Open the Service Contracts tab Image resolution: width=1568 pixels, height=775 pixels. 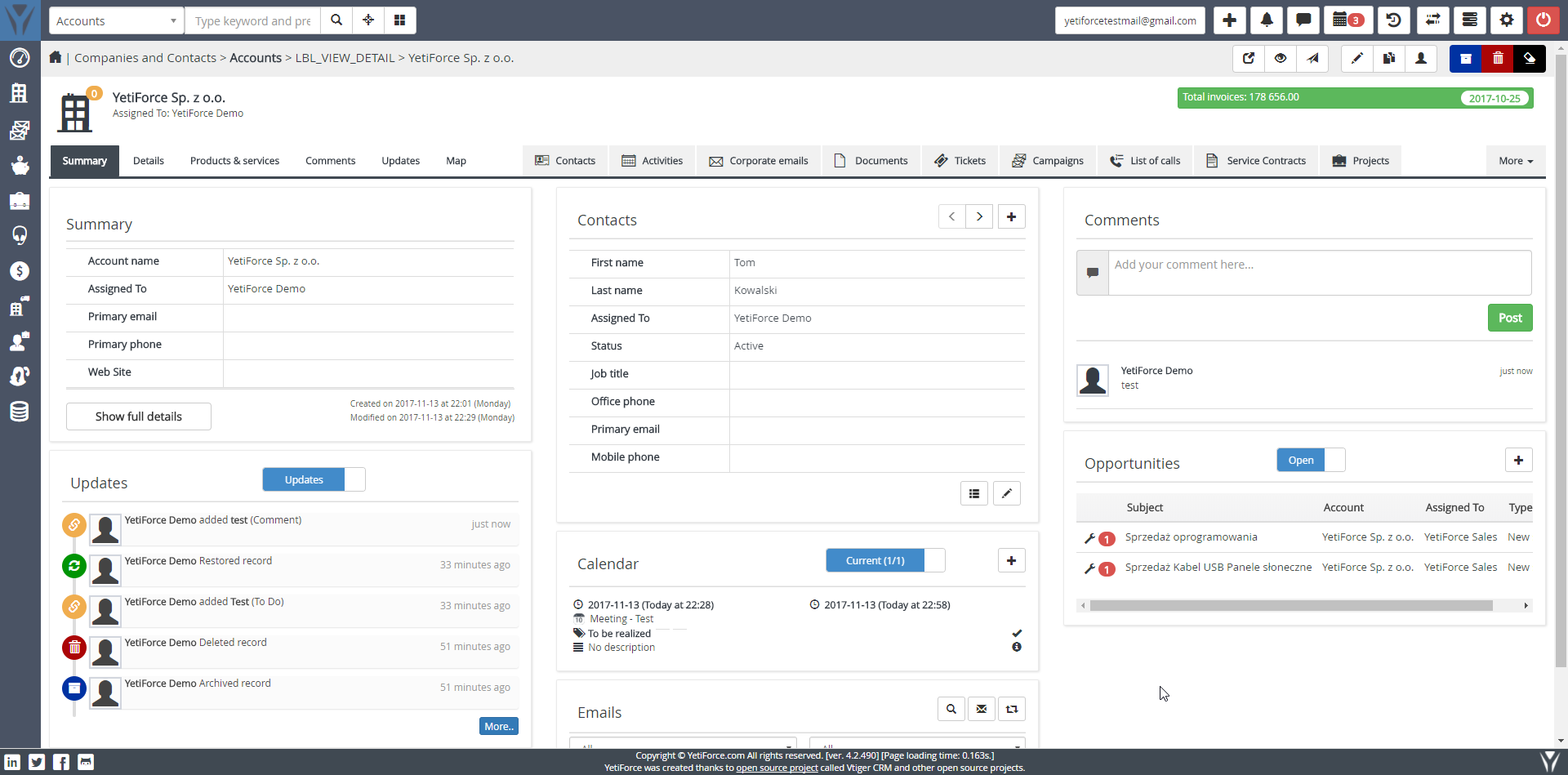pos(1256,161)
